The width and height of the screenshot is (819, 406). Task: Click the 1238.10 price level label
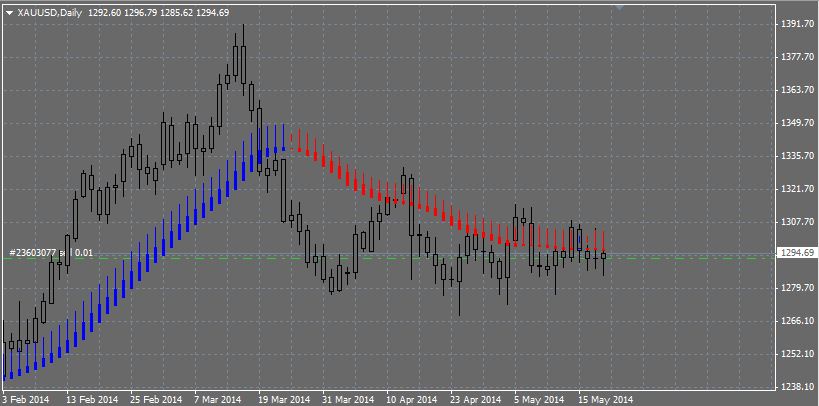click(x=797, y=387)
